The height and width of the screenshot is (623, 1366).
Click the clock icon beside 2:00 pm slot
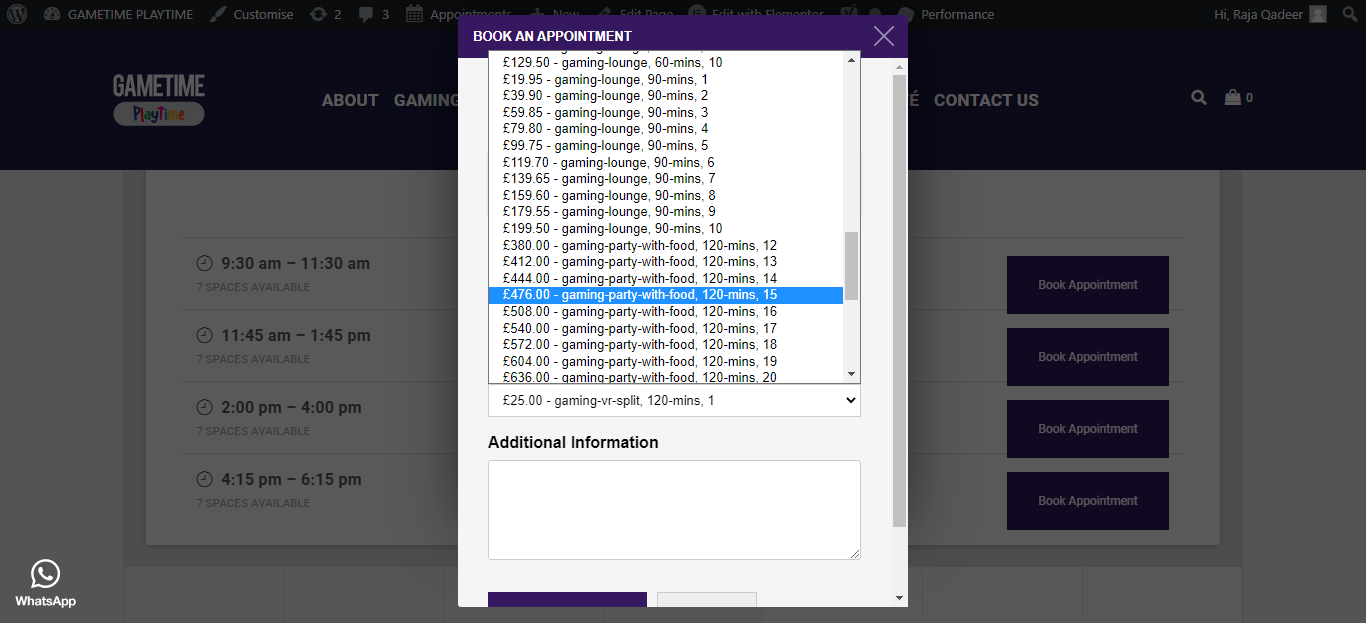[204, 407]
